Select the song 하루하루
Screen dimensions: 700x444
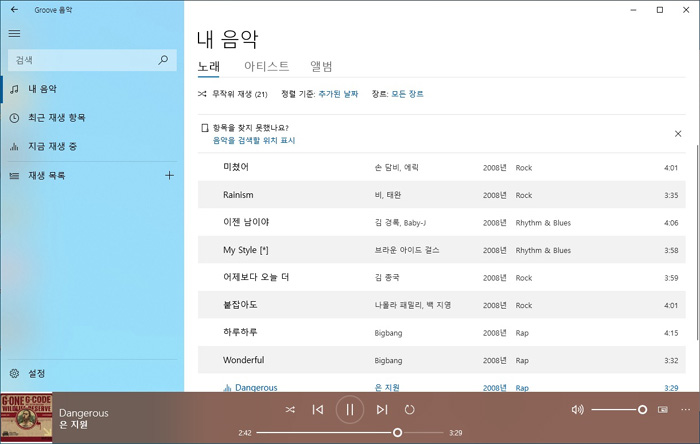coord(442,332)
